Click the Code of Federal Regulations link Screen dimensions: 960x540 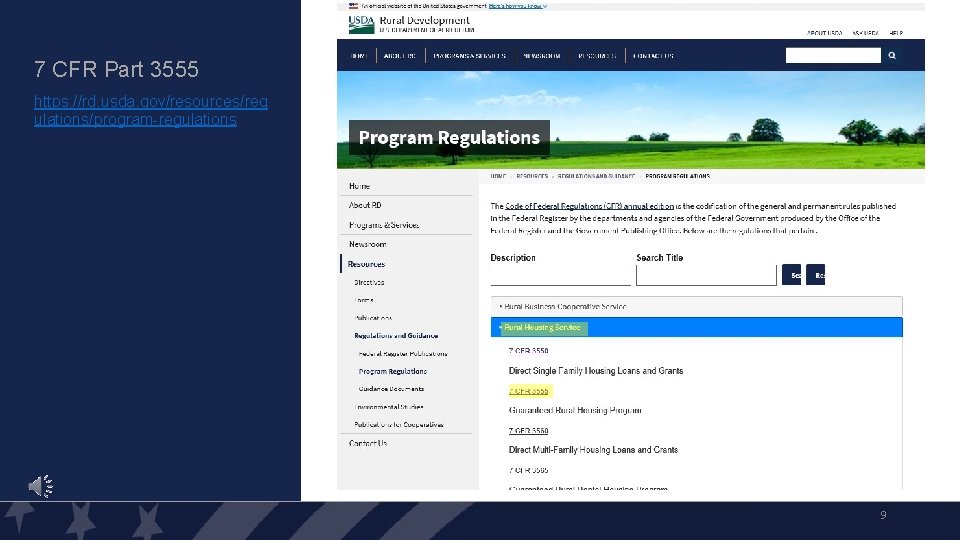tap(590, 206)
